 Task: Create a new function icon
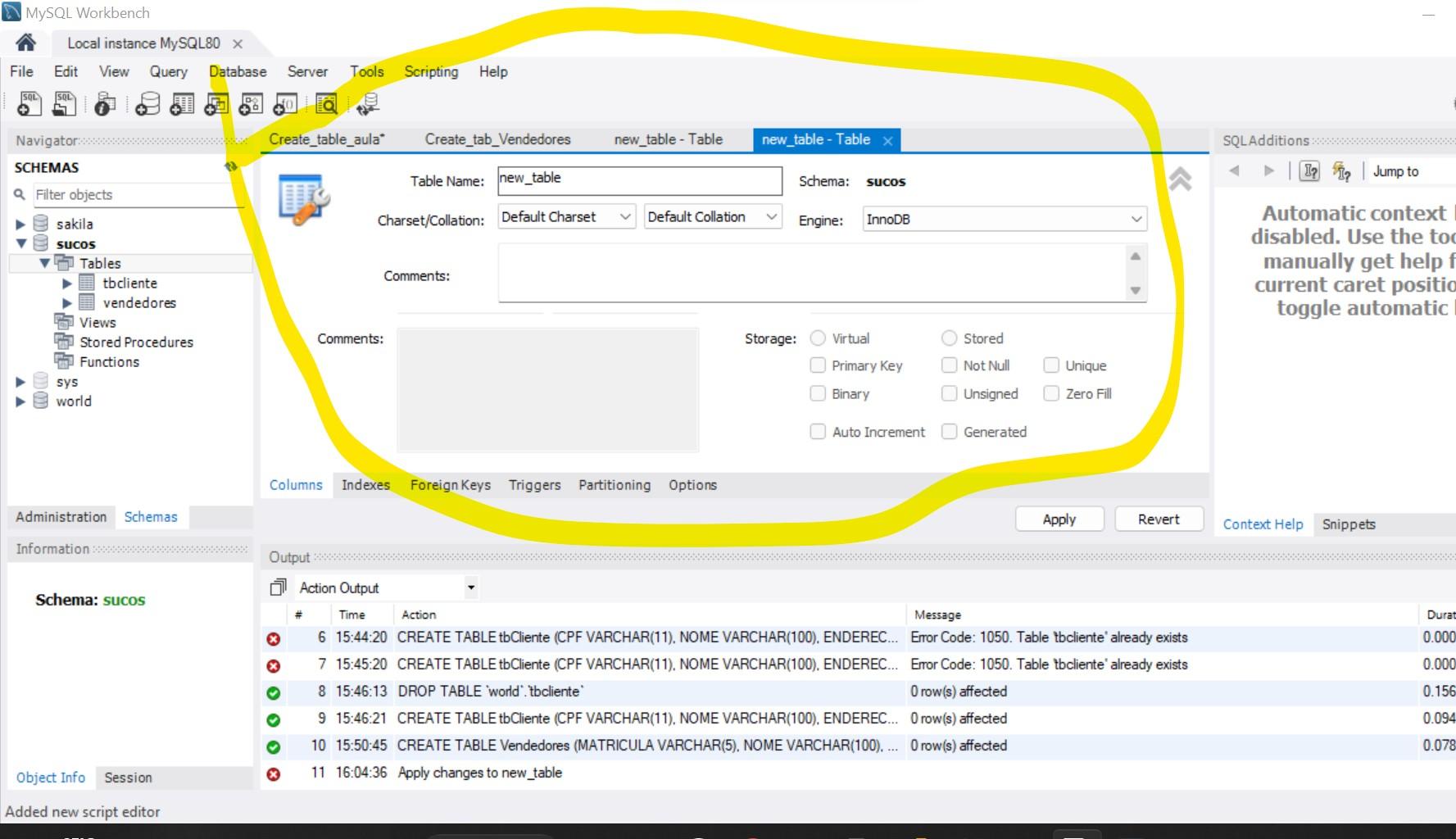pos(285,104)
